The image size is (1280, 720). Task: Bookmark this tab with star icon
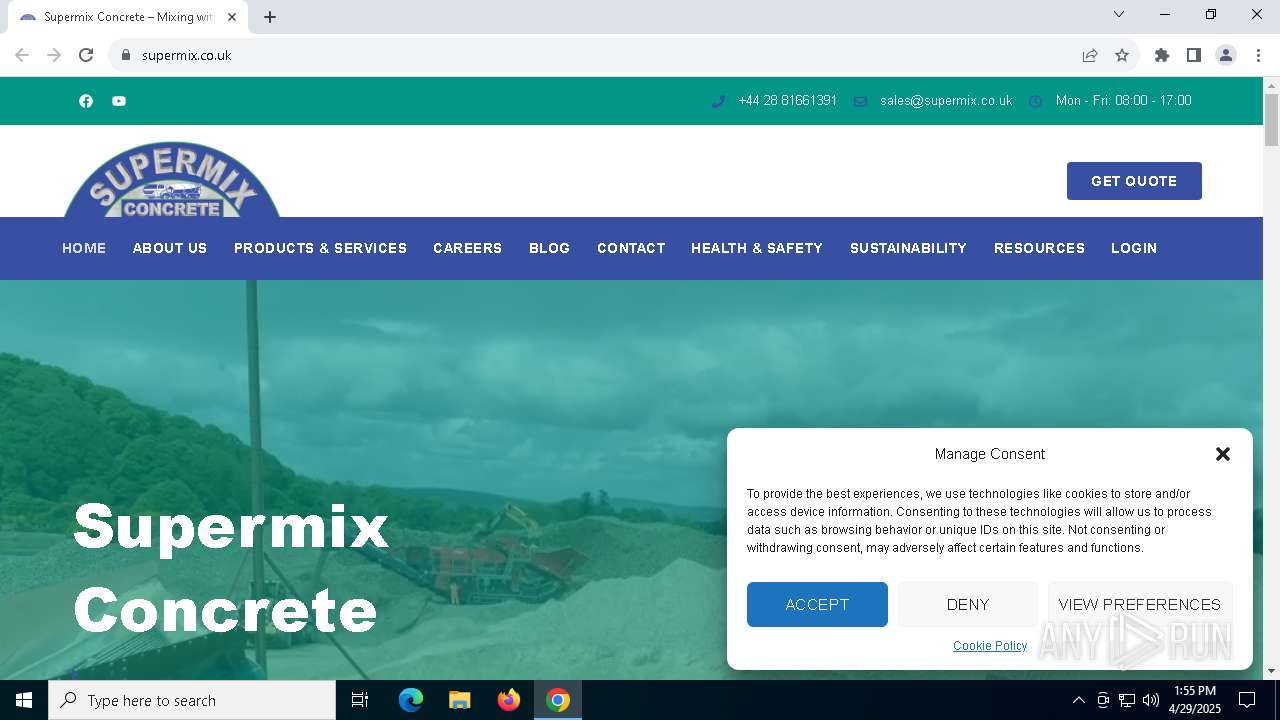pyautogui.click(x=1122, y=55)
